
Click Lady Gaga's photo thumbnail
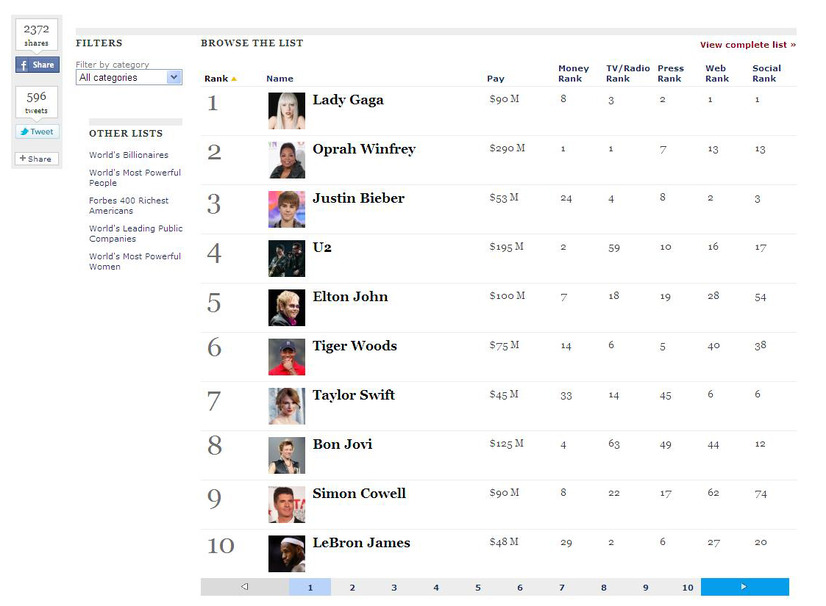click(x=287, y=111)
